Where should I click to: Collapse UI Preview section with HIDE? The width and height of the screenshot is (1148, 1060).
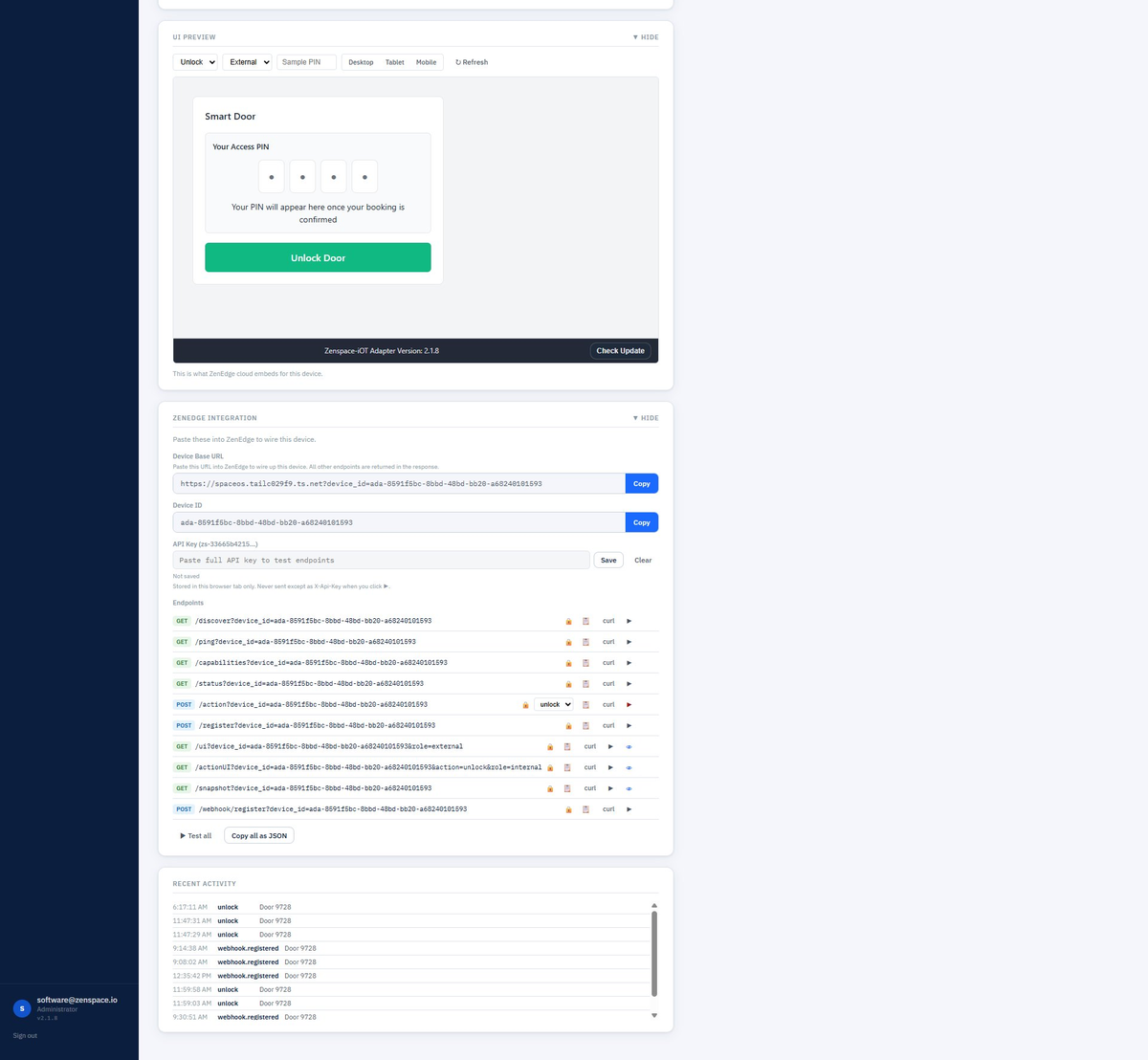coord(646,37)
